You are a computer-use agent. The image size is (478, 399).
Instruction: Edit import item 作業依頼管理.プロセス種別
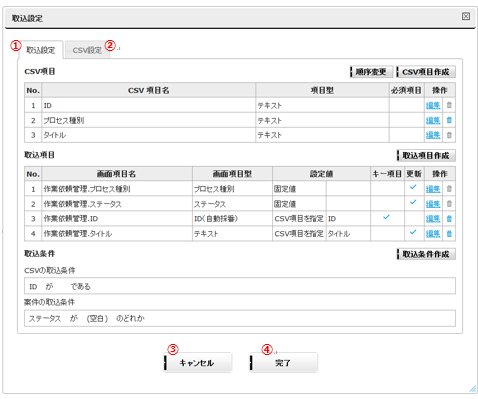pos(433,189)
